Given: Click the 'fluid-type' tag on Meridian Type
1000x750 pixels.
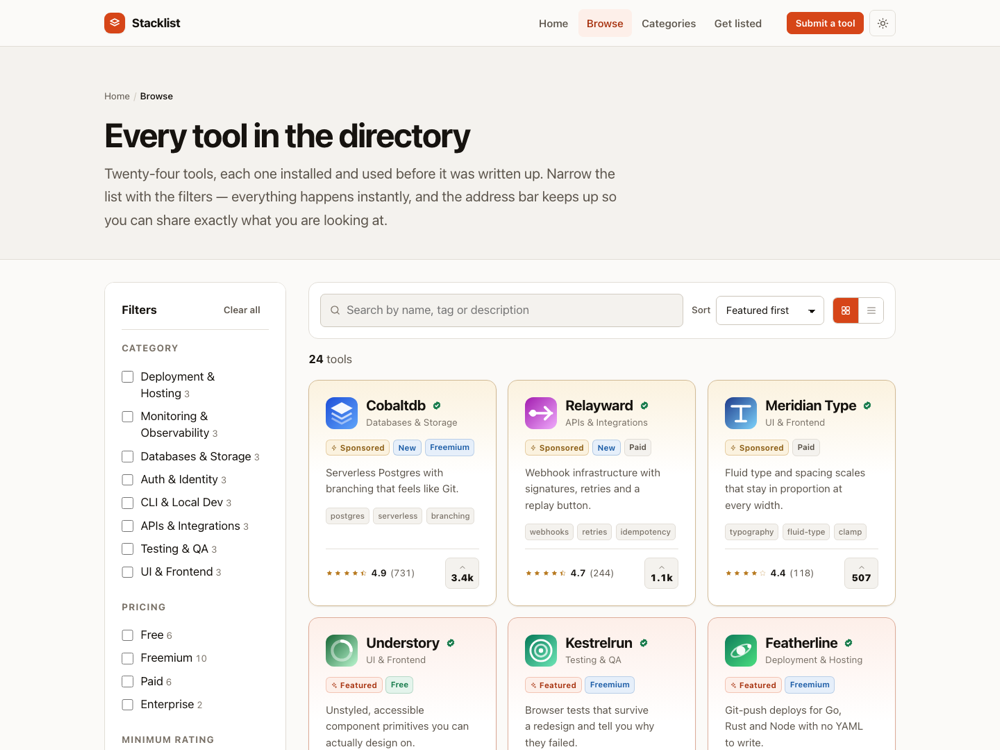Looking at the screenshot, I should 806,532.
